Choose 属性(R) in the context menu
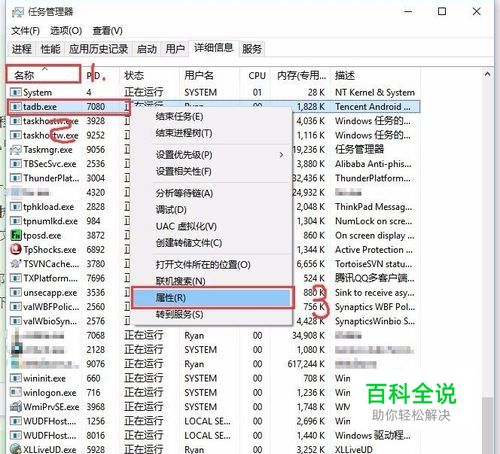The width and height of the screenshot is (500, 454). [212, 298]
